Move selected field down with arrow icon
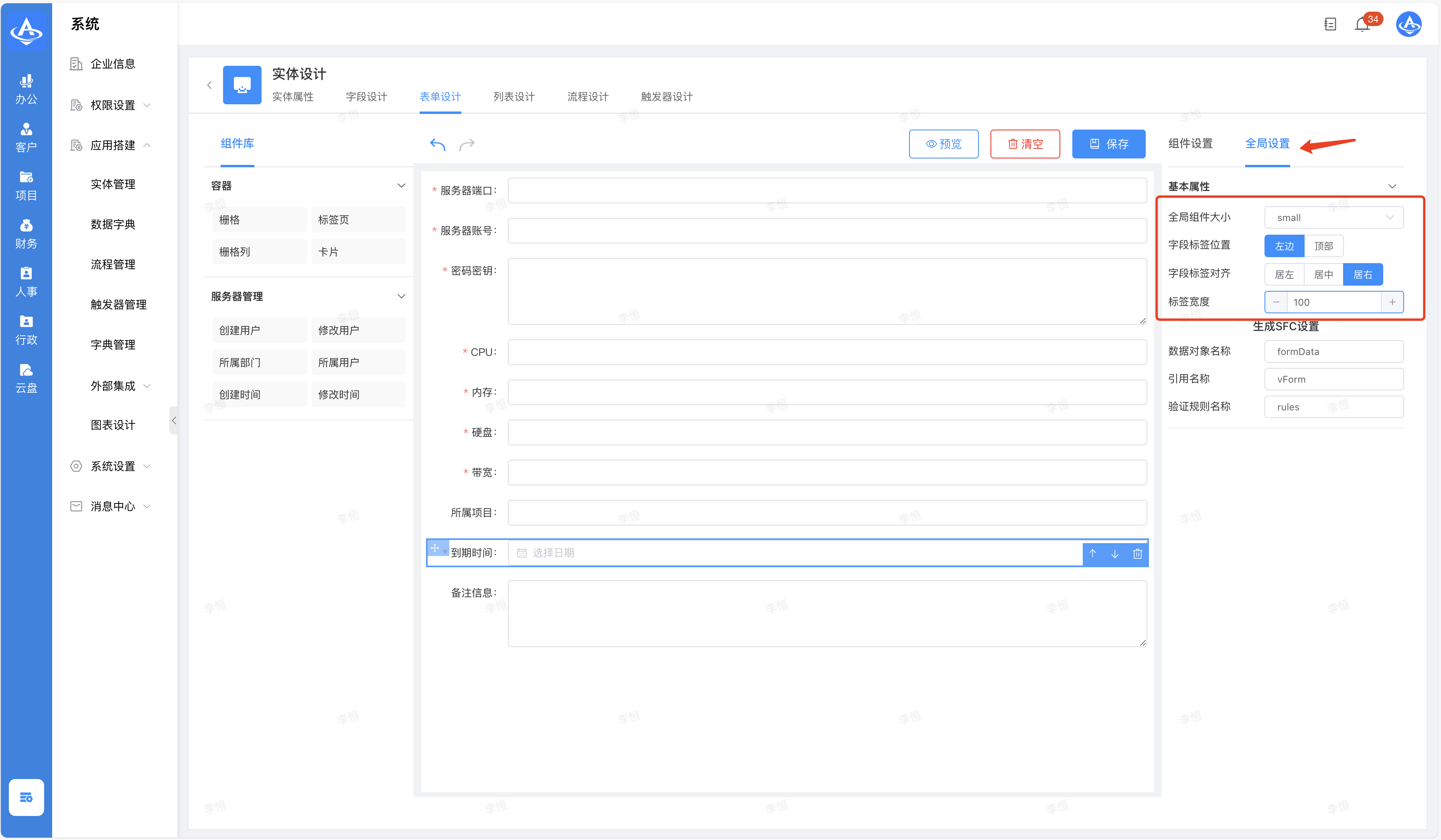This screenshot has height=840, width=1441. click(1114, 554)
